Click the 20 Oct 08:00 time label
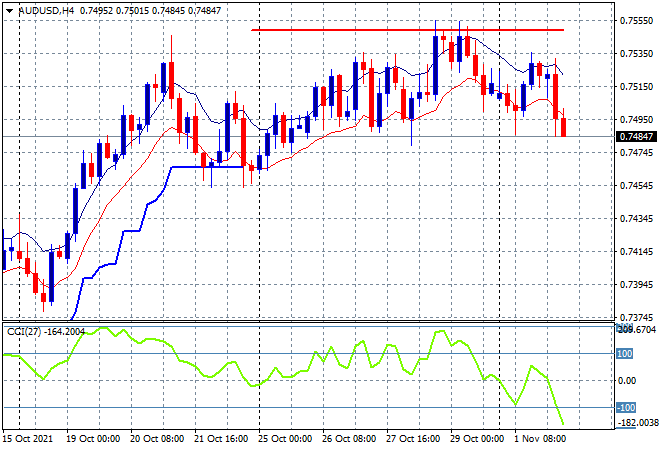The width and height of the screenshot is (660, 450). (157, 439)
